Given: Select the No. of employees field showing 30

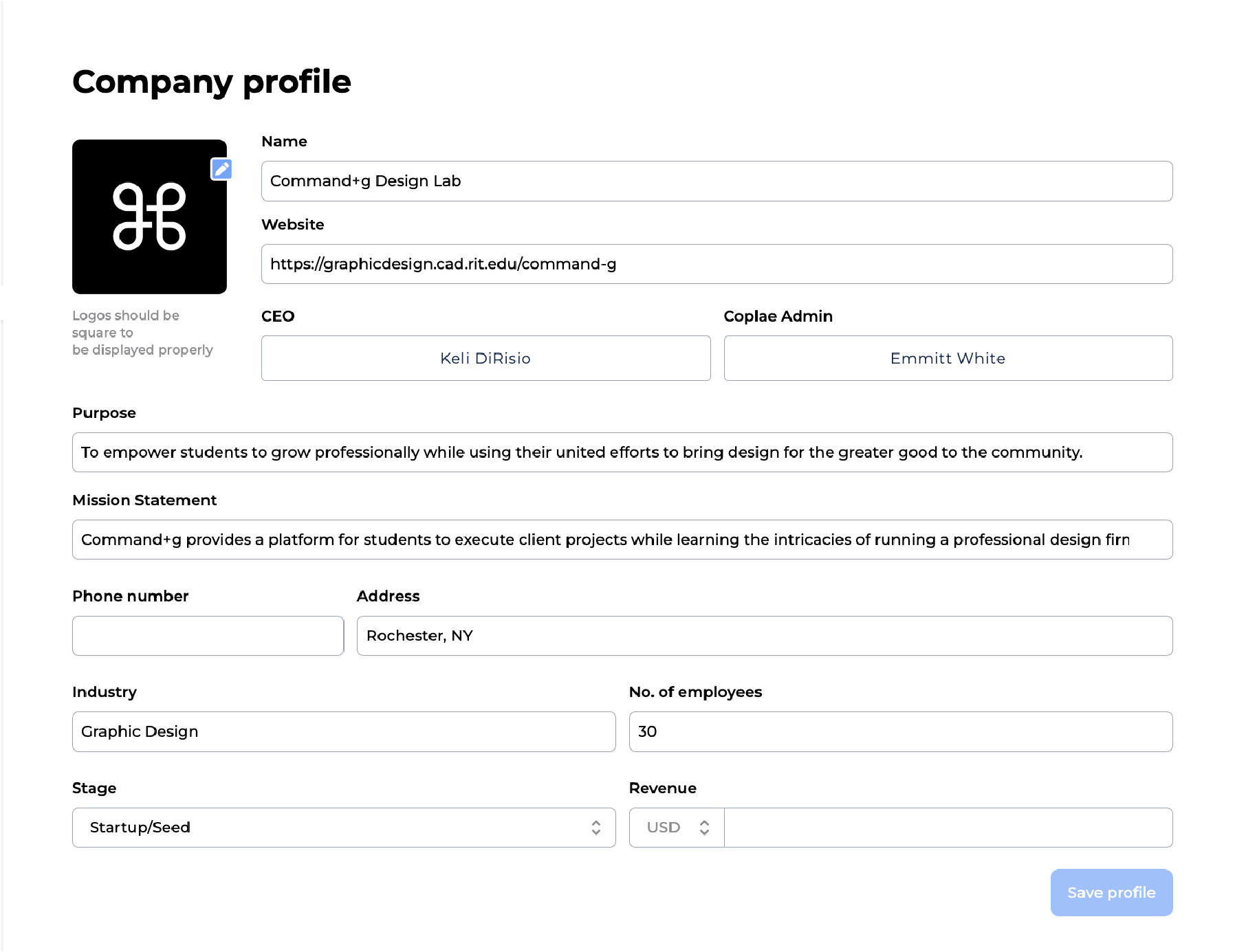Looking at the screenshot, I should [x=900, y=731].
